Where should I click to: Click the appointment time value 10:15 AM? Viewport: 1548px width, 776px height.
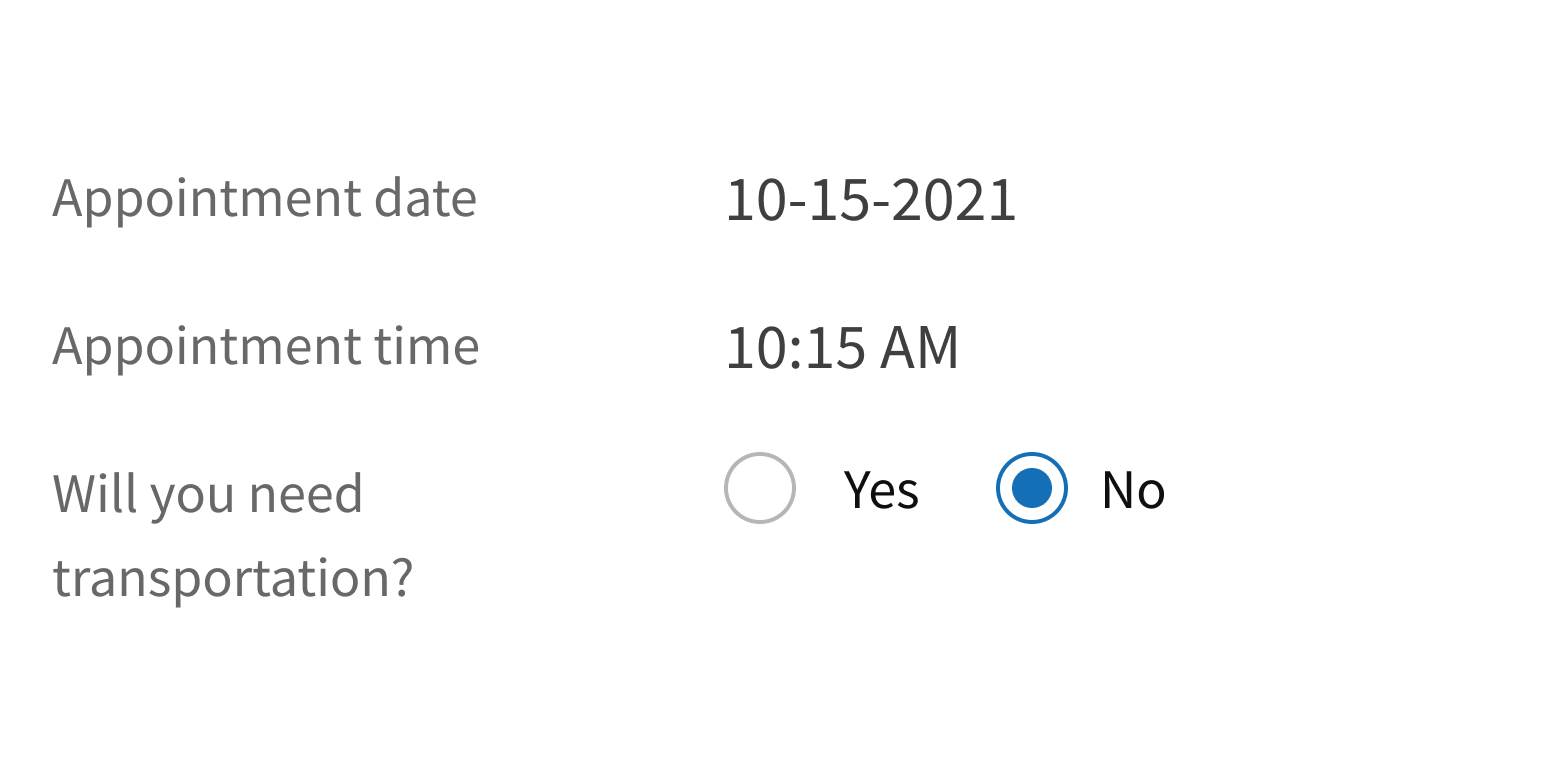[x=843, y=347]
